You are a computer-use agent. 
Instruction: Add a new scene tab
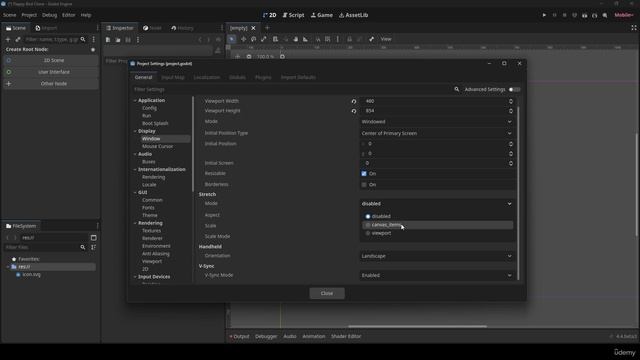(x=267, y=28)
